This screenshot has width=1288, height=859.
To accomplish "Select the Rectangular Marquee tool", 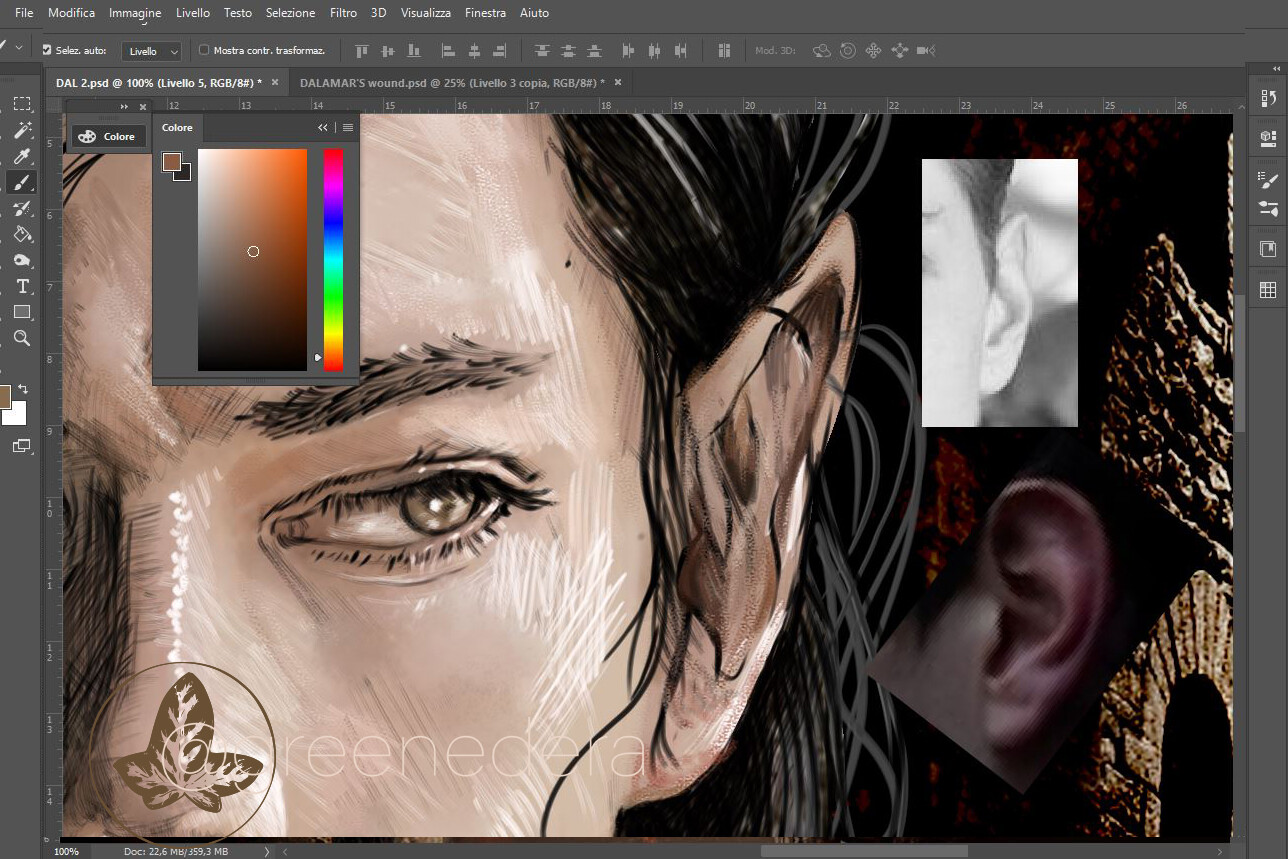I will coord(22,104).
